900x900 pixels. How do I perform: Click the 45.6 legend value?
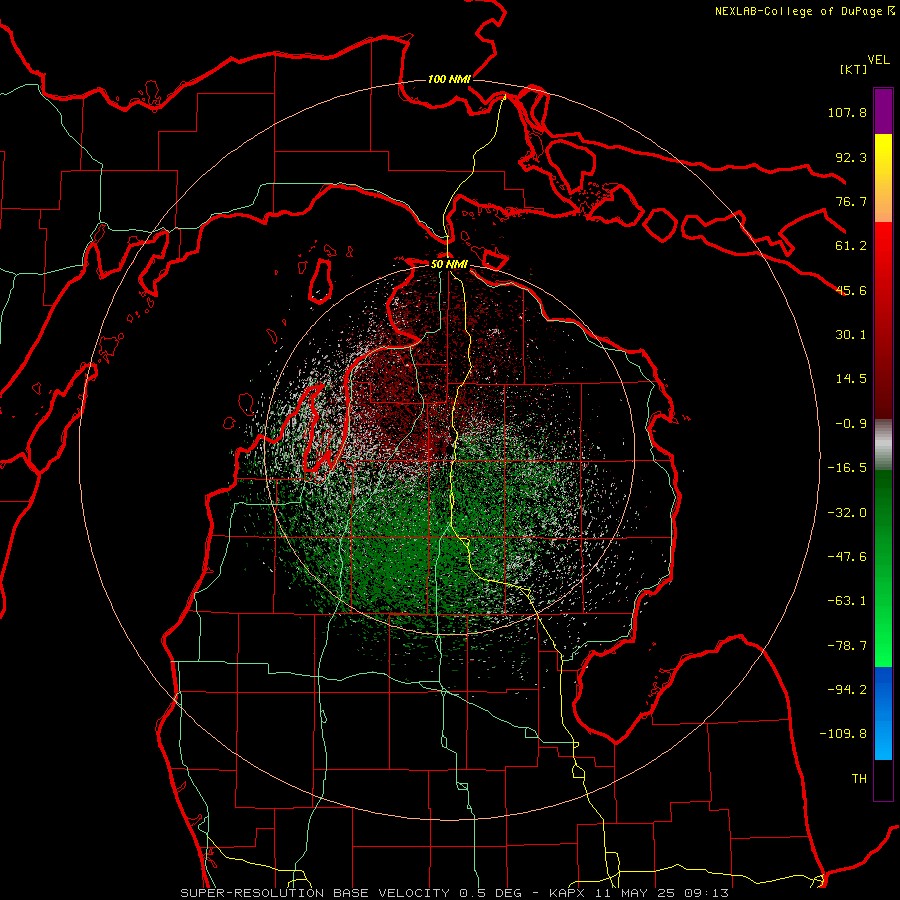coord(851,290)
